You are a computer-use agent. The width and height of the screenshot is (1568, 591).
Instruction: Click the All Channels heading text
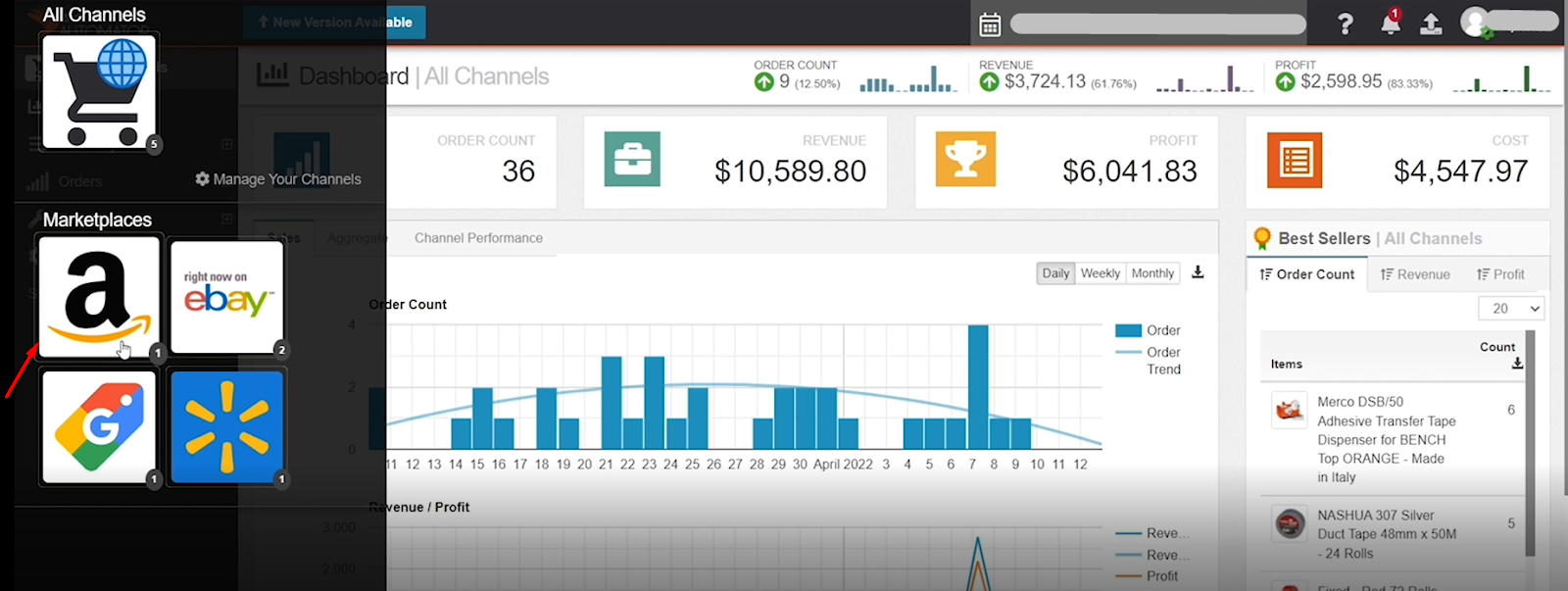94,15
